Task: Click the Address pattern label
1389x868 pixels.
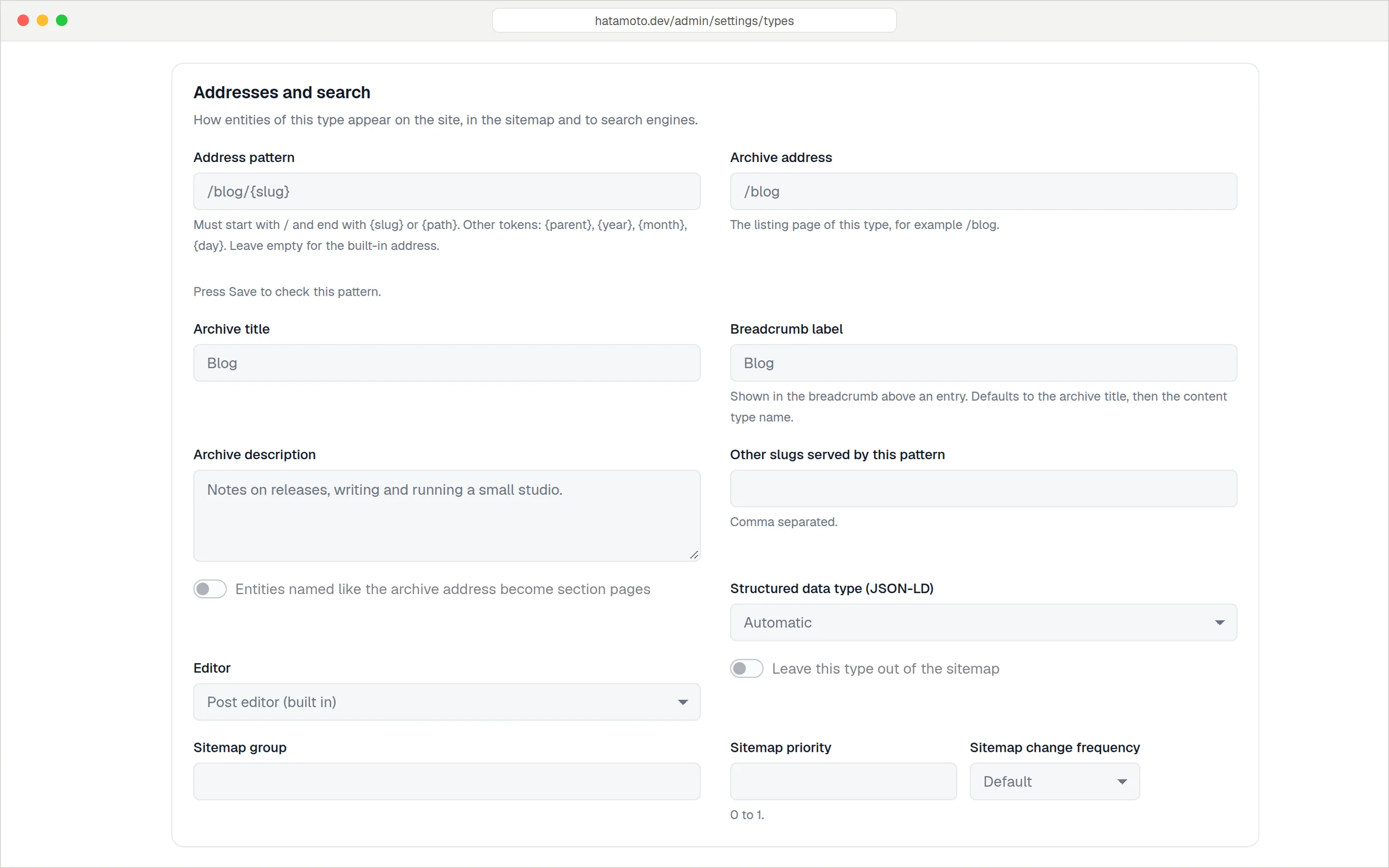Action: coord(244,157)
